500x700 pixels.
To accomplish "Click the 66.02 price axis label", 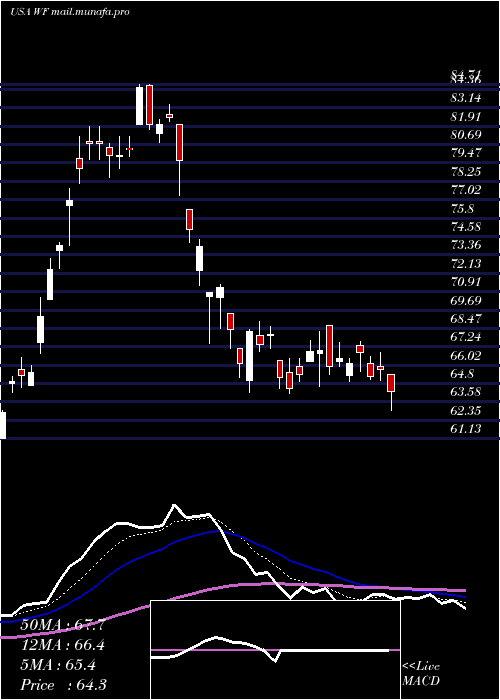I will click(x=466, y=356).
